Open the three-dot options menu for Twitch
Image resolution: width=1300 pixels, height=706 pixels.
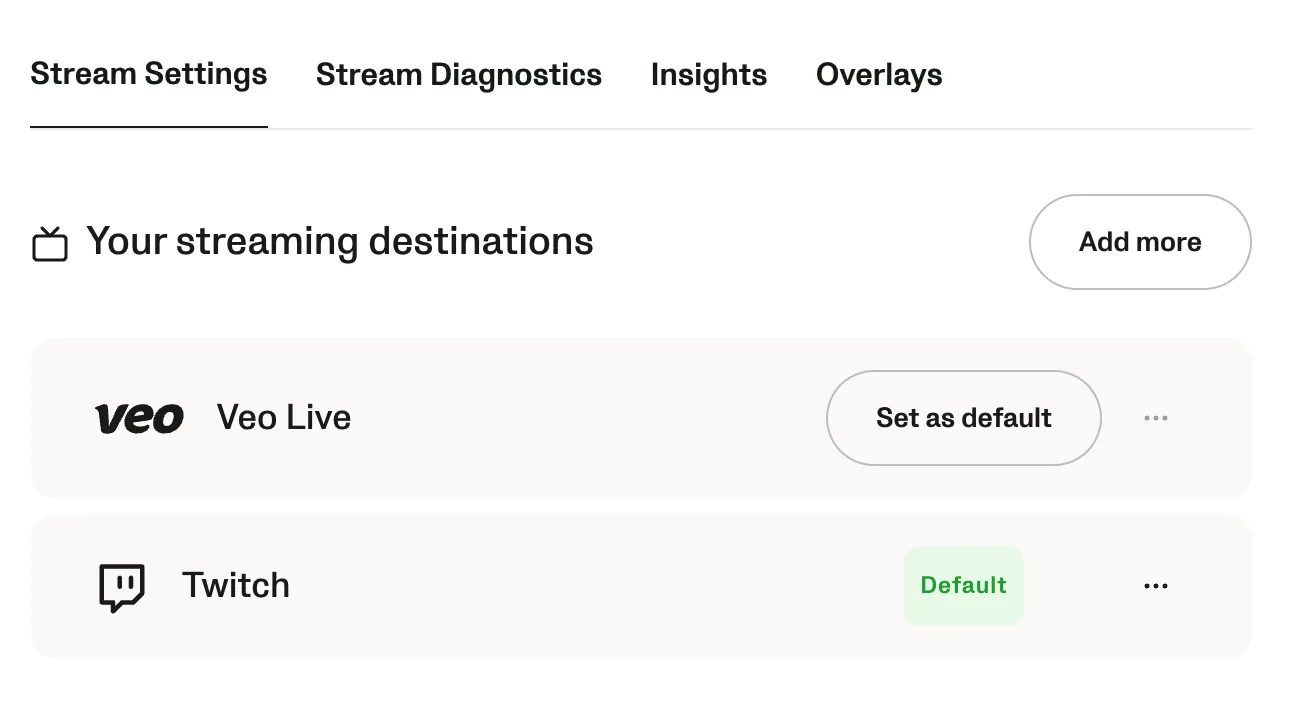click(x=1155, y=586)
